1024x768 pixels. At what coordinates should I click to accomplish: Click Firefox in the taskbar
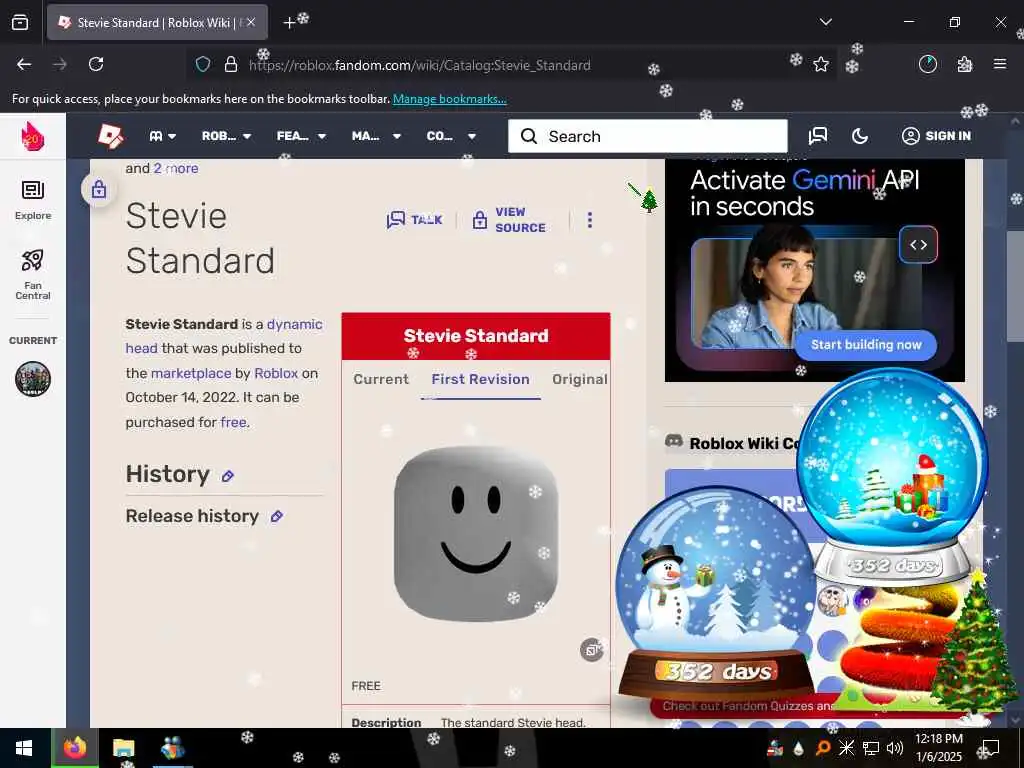pos(75,748)
